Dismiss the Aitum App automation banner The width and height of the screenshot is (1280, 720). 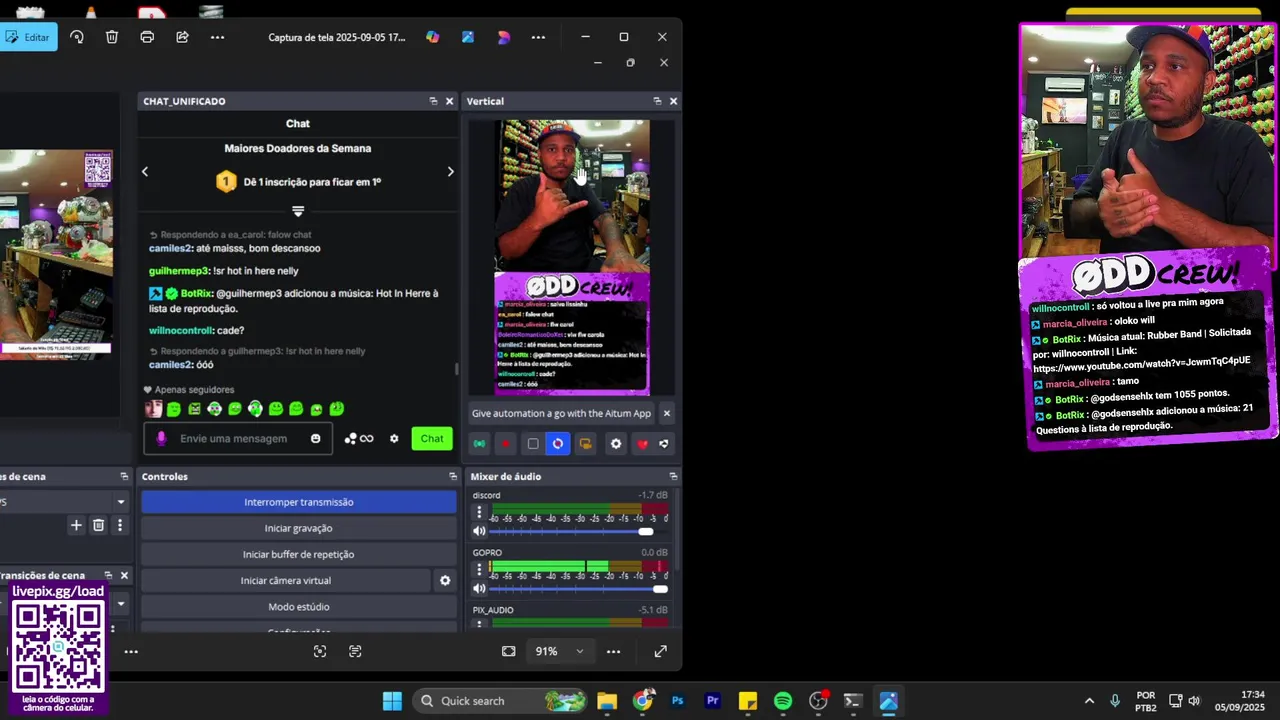click(x=667, y=413)
